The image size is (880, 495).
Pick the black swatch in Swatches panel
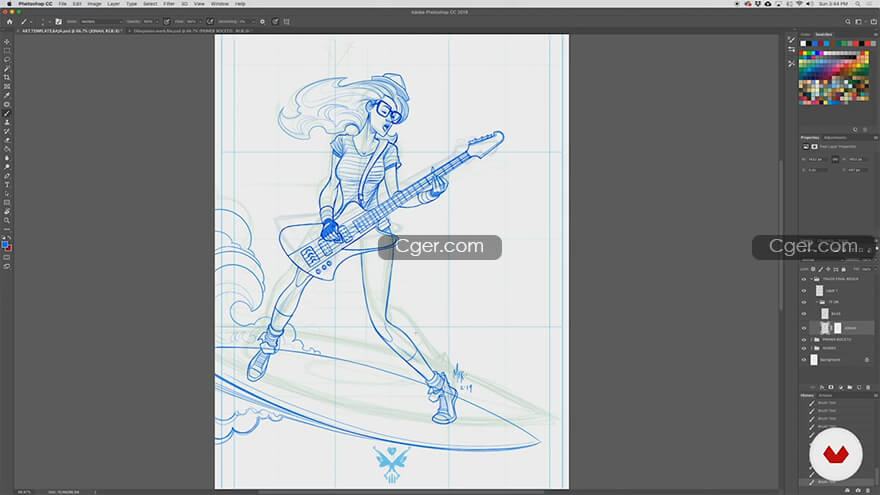[x=809, y=43]
